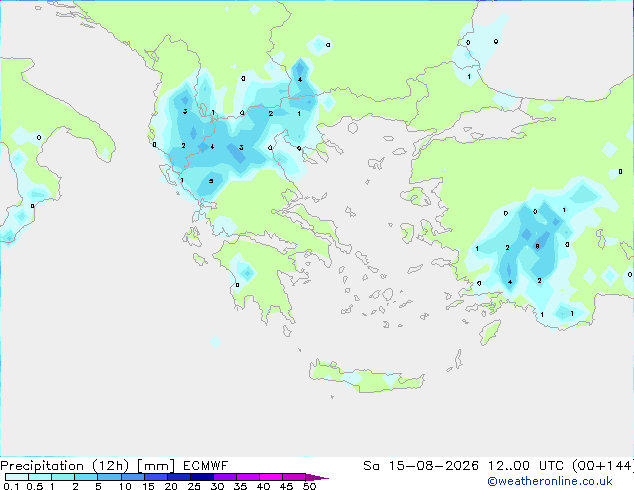Select the 5–10 mm legend color swatch
The image size is (634, 490).
[x=109, y=477]
